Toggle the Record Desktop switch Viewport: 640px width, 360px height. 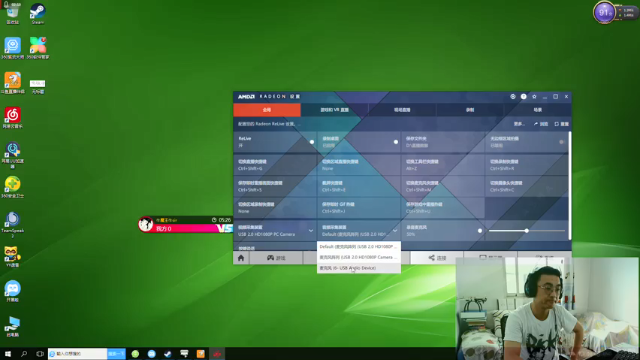[x=396, y=142]
